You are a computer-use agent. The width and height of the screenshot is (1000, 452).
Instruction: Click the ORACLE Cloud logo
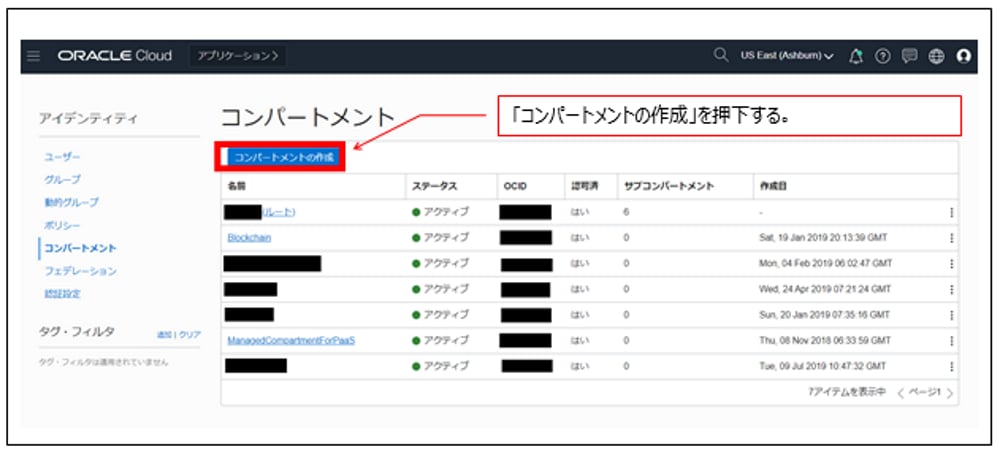[115, 56]
